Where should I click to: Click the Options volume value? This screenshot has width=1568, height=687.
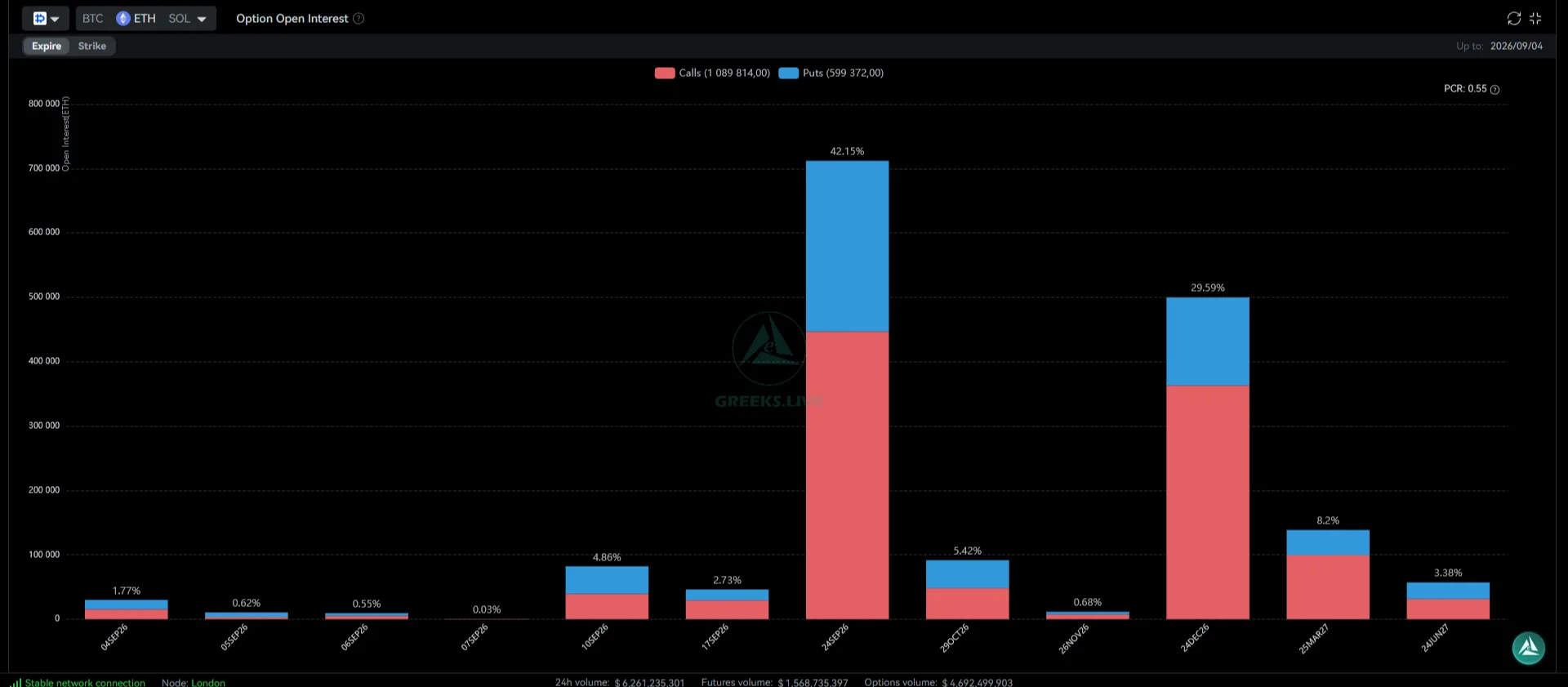(977, 683)
